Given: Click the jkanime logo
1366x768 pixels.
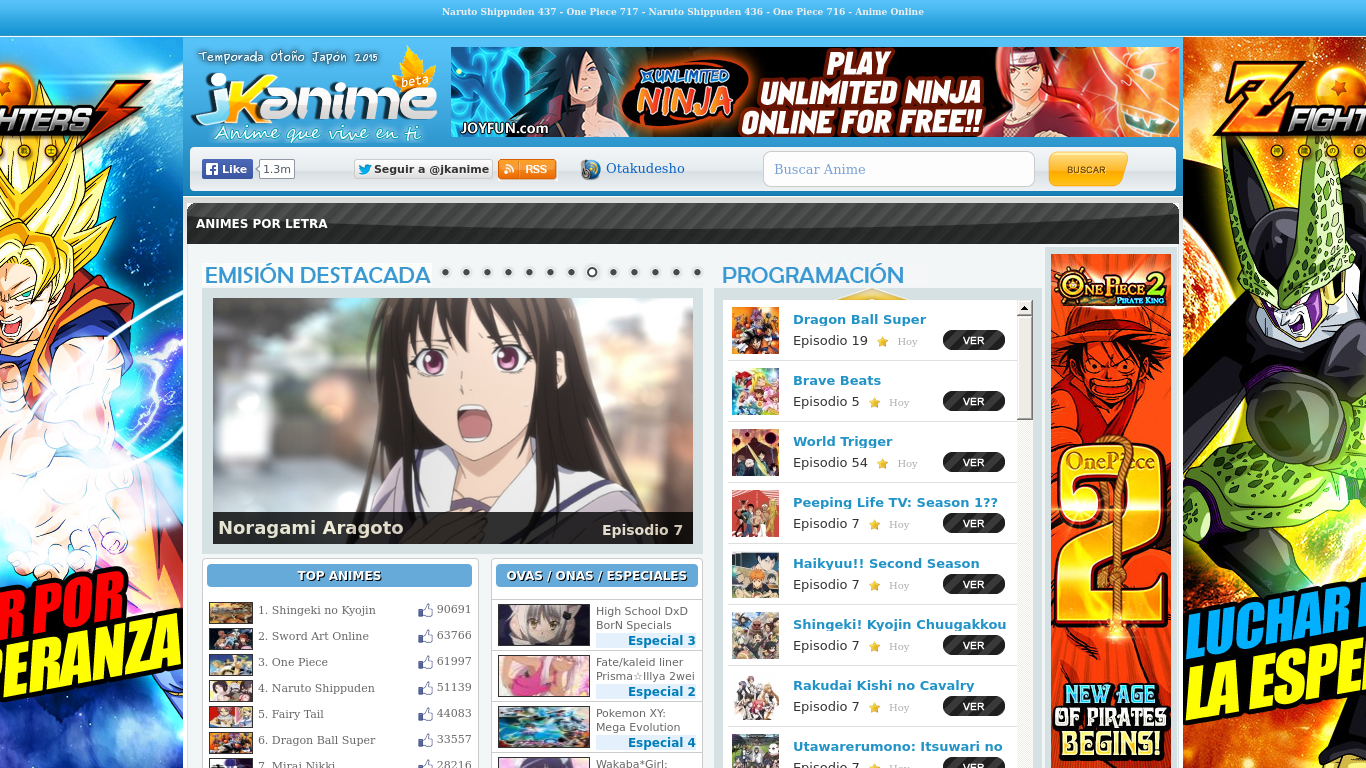Looking at the screenshot, I should click(314, 95).
